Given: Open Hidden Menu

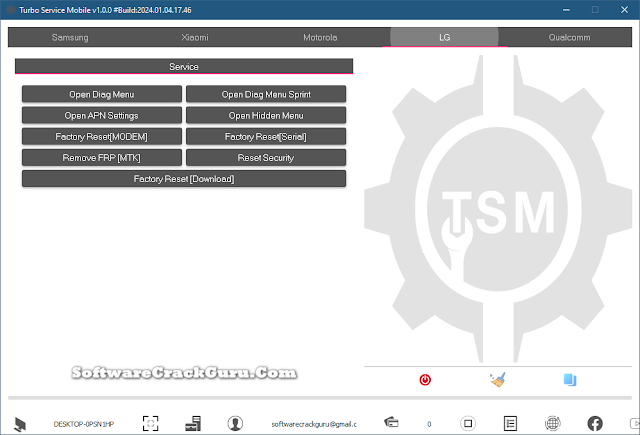Looking at the screenshot, I should 266,115.
